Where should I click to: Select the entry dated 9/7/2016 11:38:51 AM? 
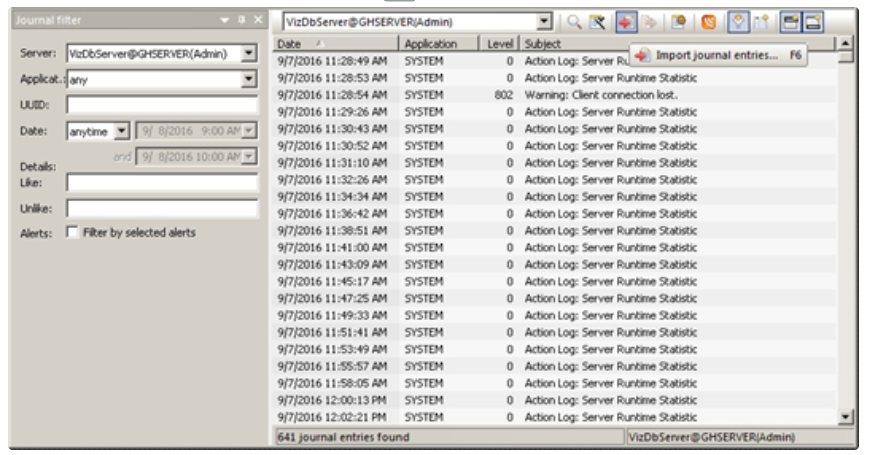click(x=555, y=230)
